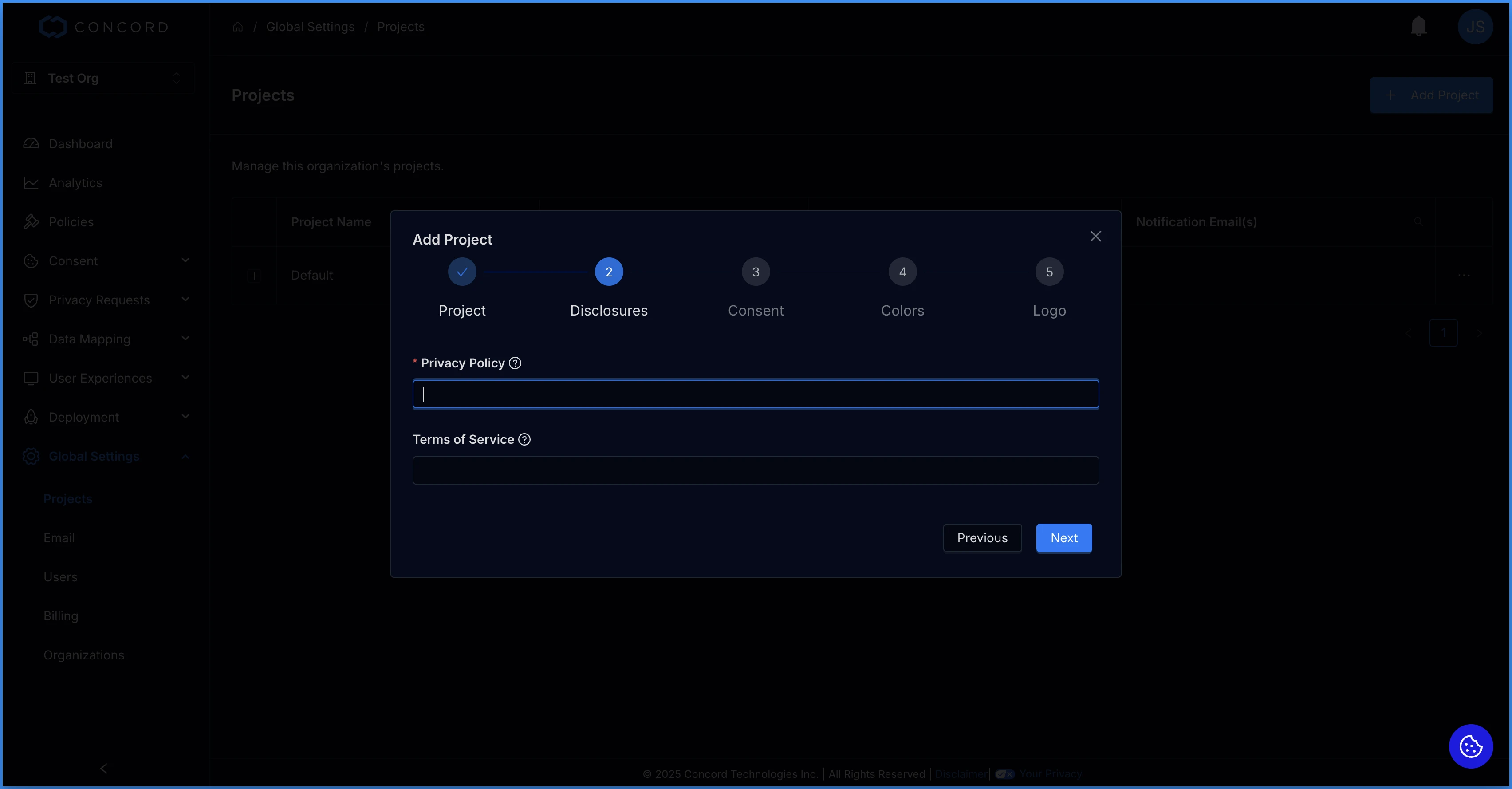Click the Terms of Service help icon
1512x789 pixels.
point(524,440)
